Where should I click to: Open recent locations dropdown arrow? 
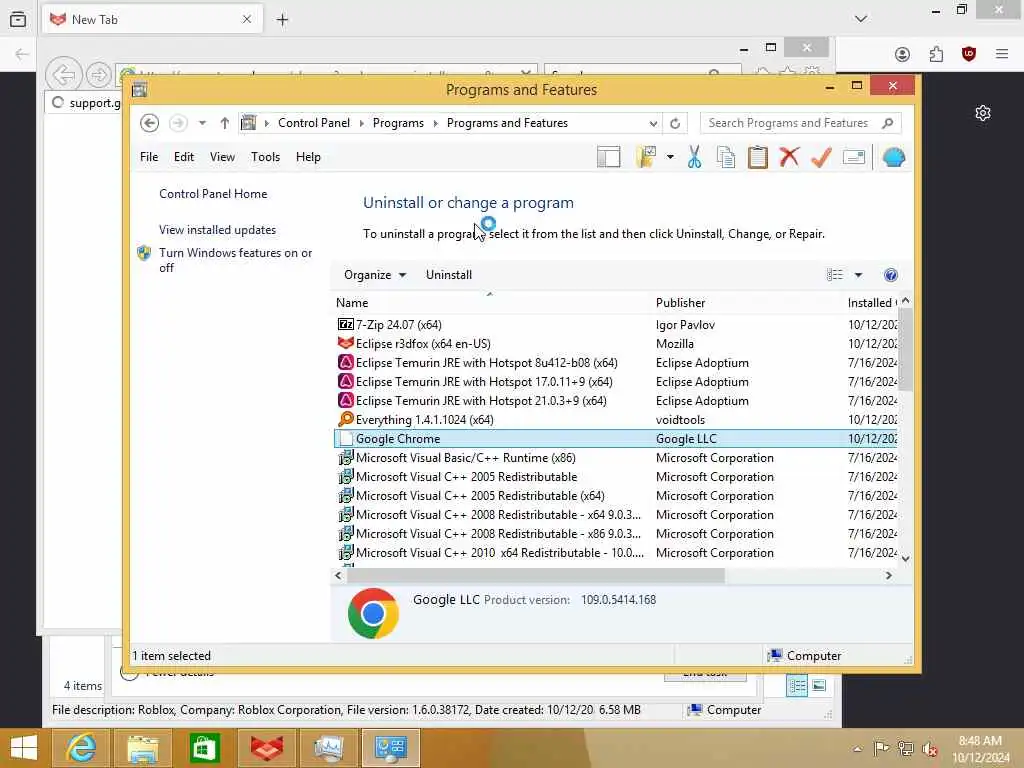(202, 123)
